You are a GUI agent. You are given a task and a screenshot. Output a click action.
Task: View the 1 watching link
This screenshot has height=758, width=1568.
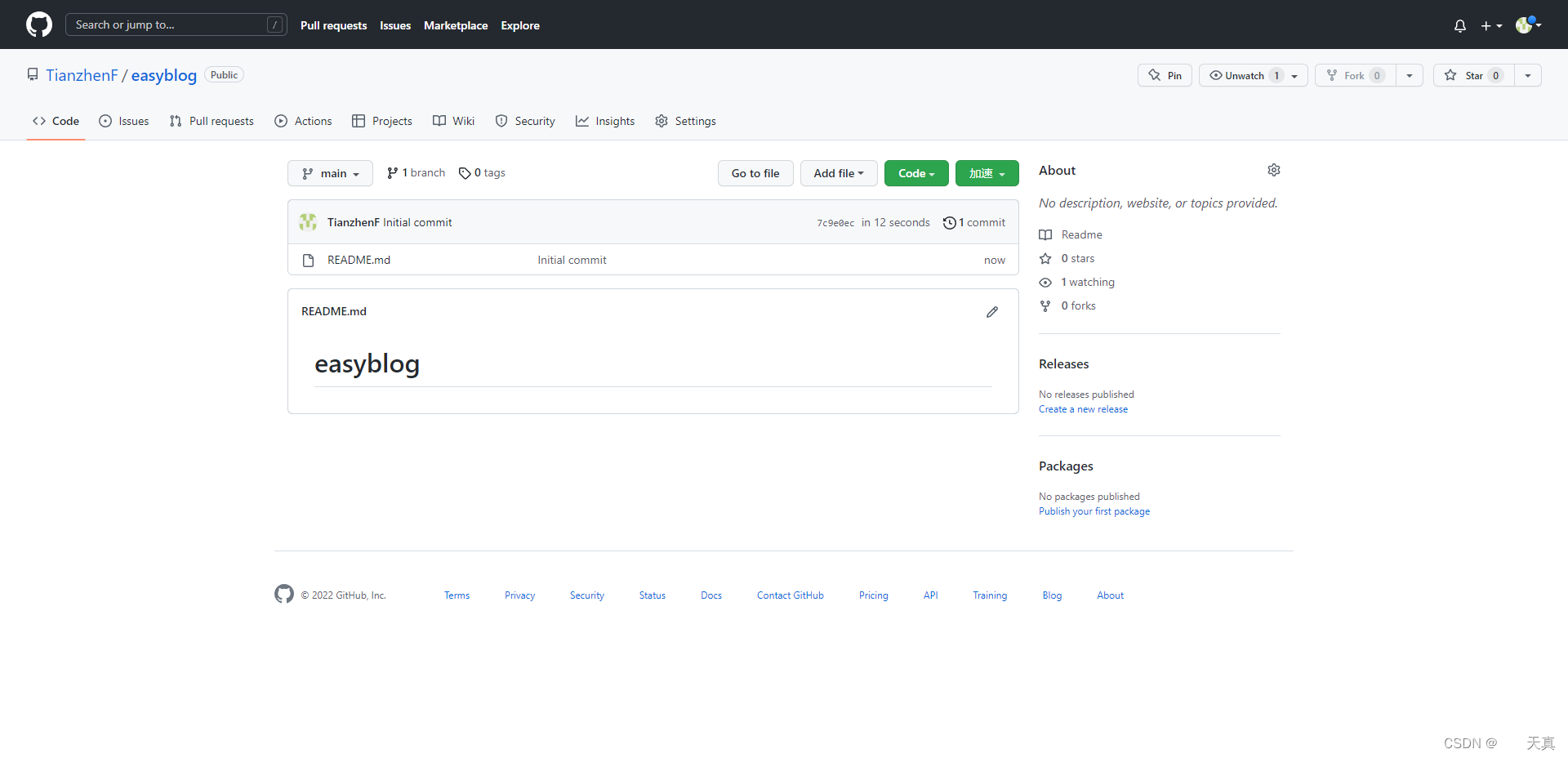tap(1076, 282)
